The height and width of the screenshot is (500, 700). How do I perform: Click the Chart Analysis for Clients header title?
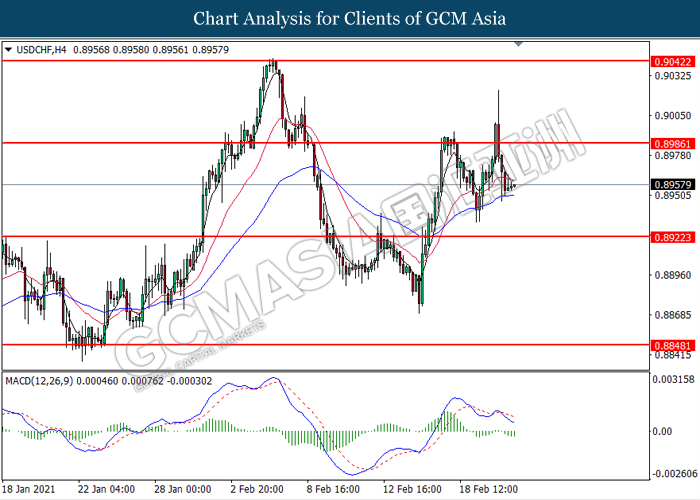click(350, 18)
